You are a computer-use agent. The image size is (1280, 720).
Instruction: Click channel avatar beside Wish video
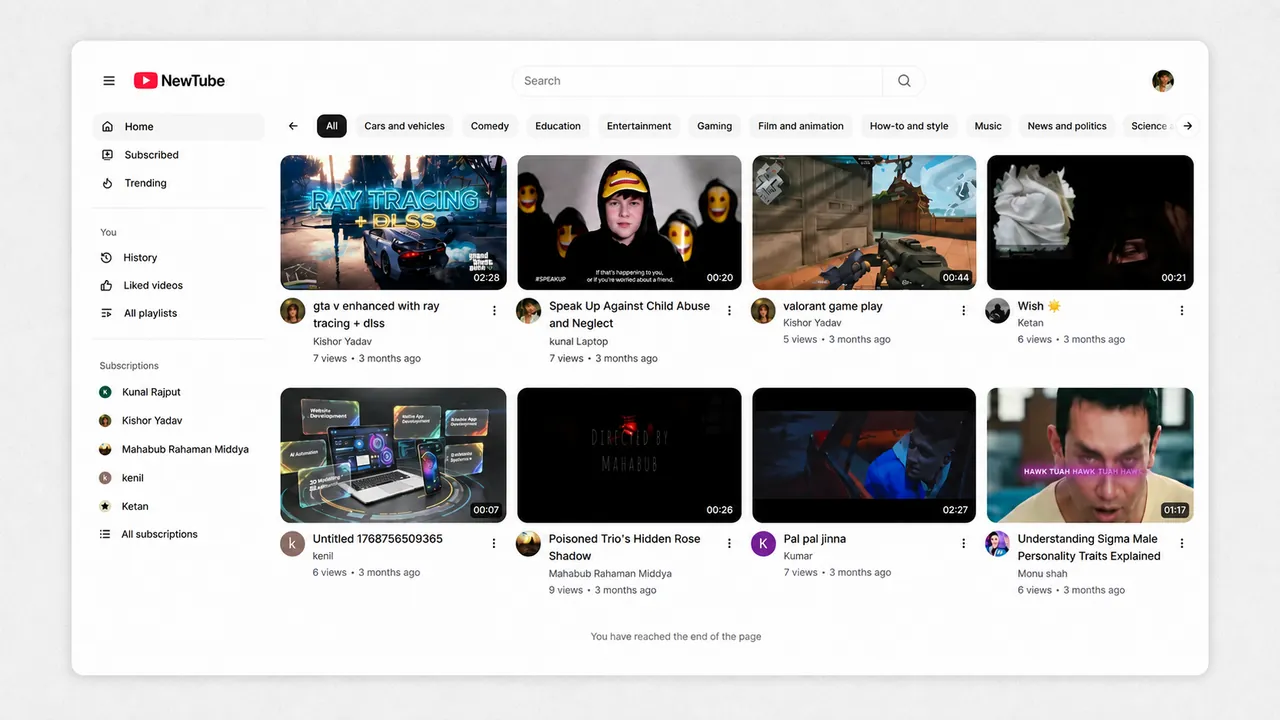(x=997, y=310)
